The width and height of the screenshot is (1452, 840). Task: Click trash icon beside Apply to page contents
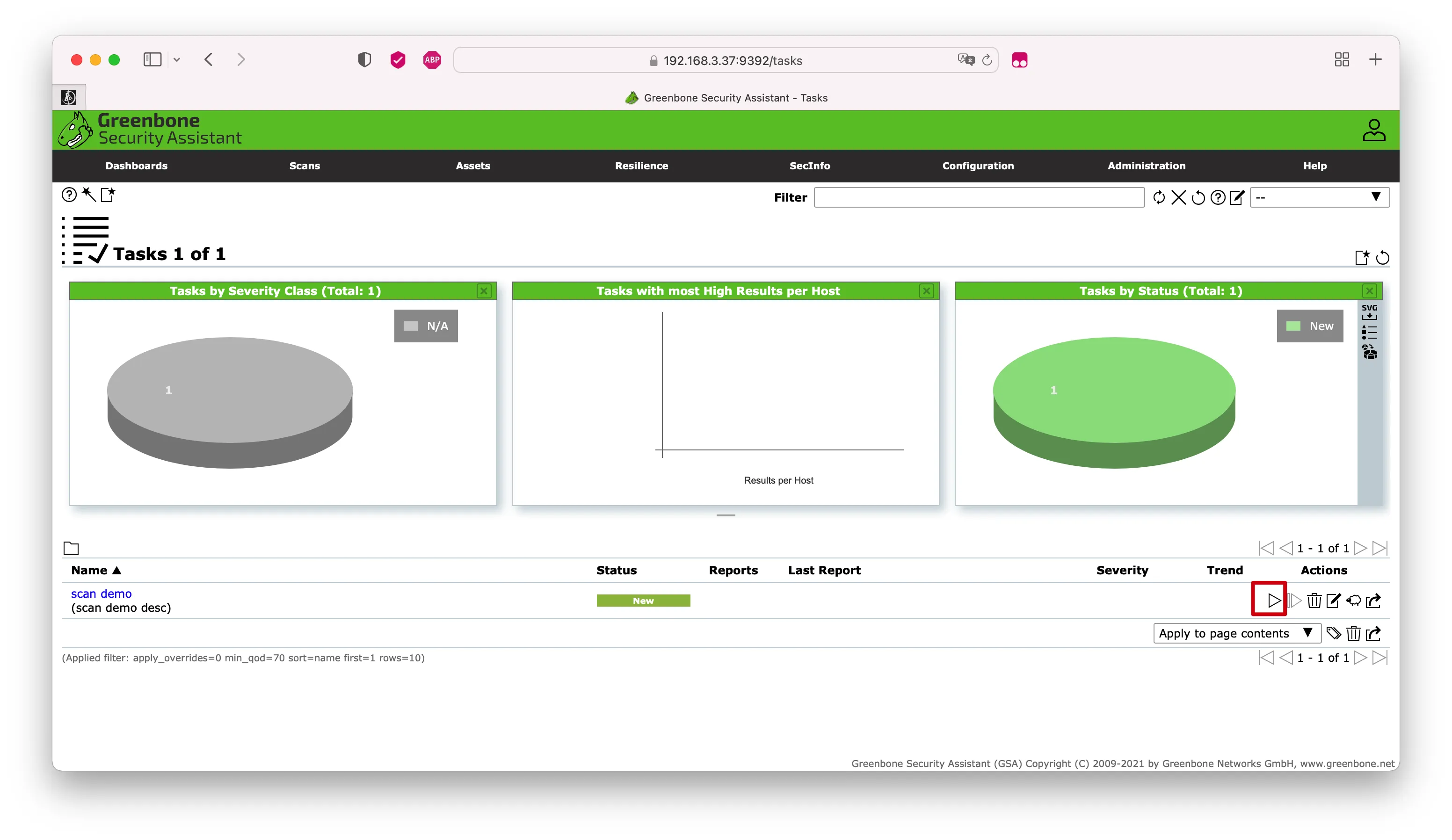point(1353,633)
